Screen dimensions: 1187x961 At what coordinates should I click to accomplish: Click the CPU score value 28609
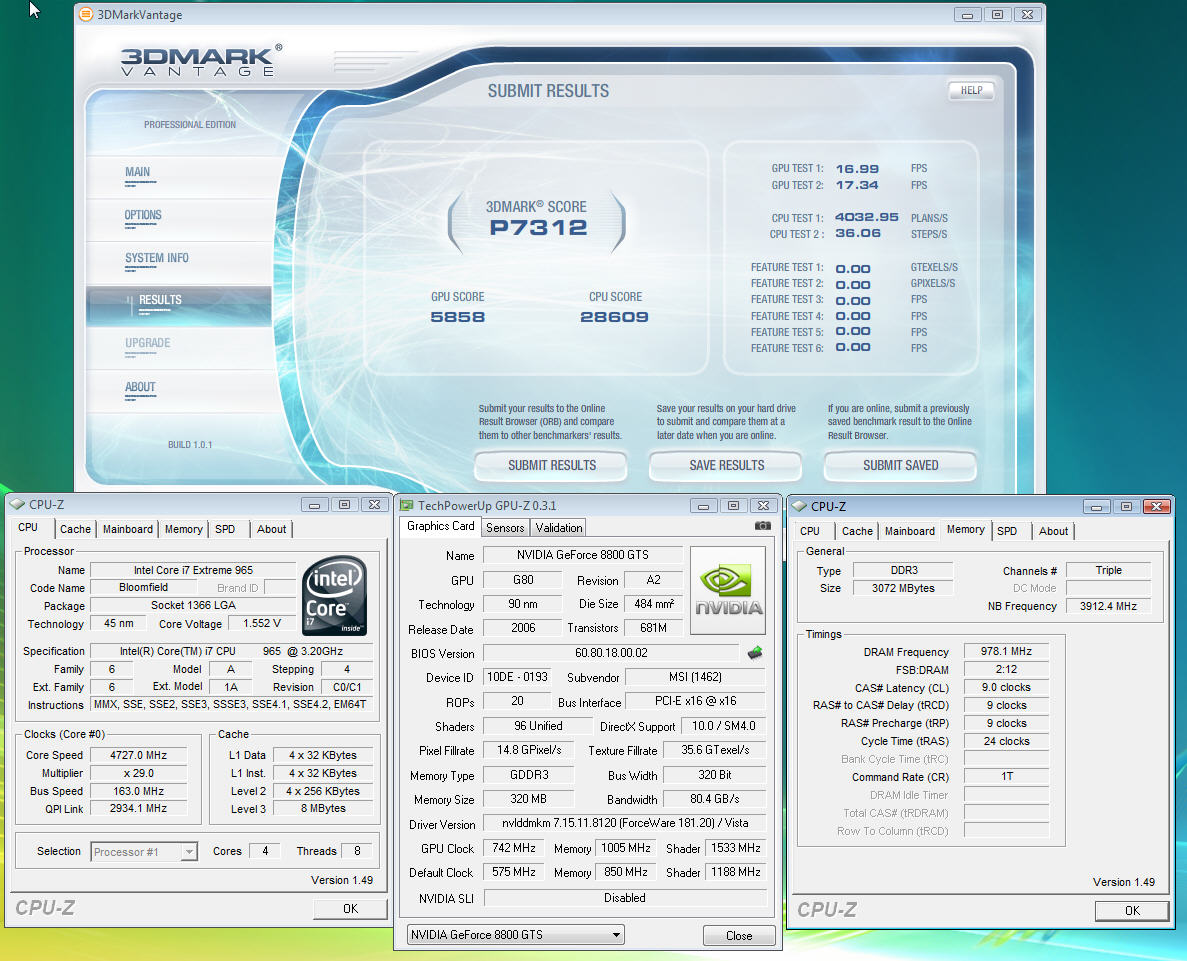[614, 317]
